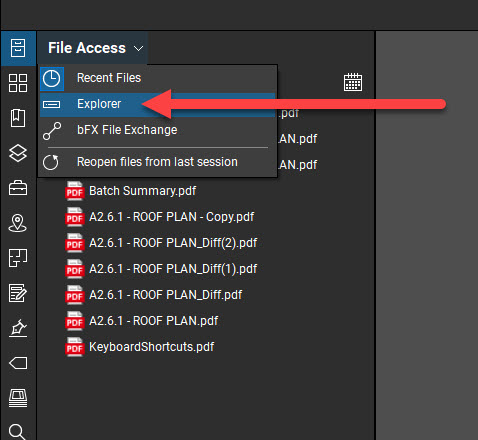Open the Thumbnails panel icon
This screenshot has width=478, height=440.
(18, 83)
